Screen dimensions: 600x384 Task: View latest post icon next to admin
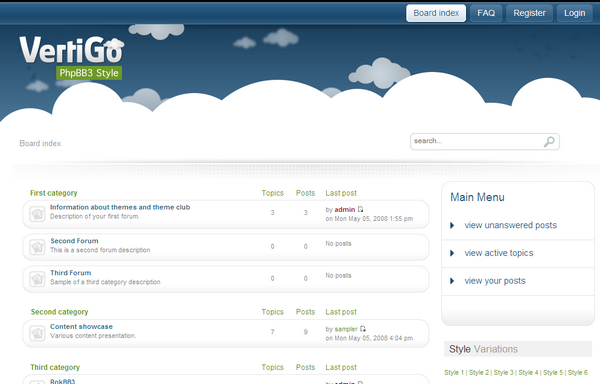click(360, 209)
